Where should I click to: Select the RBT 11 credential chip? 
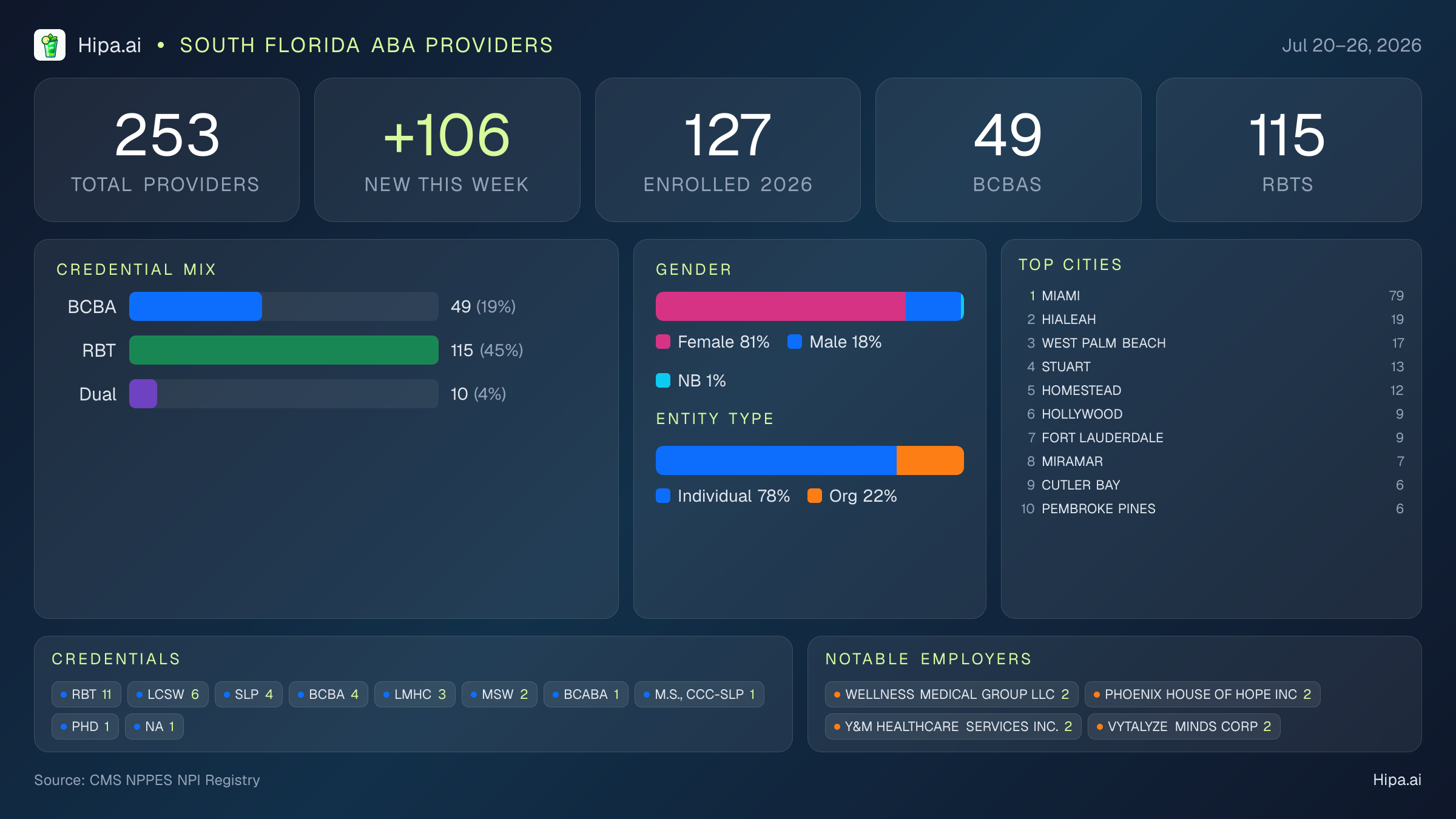click(86, 694)
